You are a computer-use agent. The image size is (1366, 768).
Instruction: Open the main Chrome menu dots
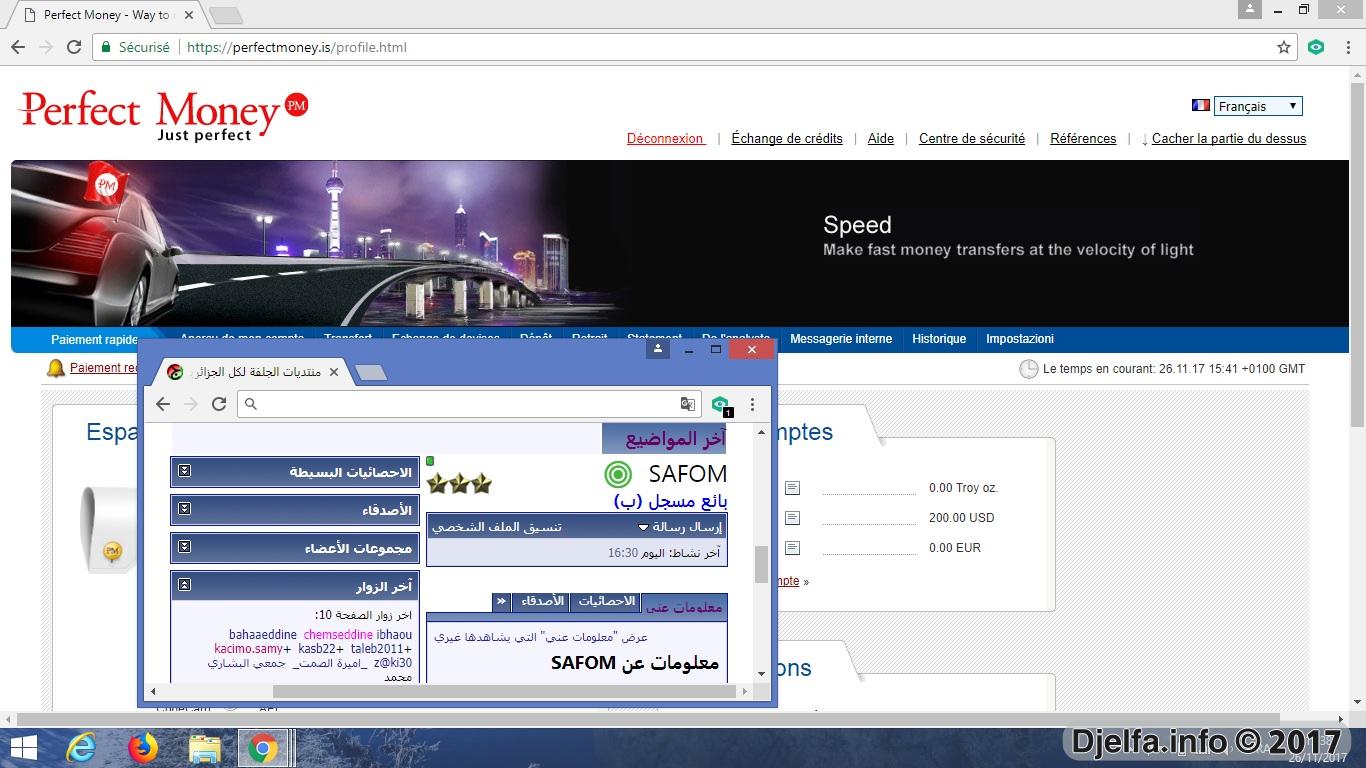coord(1348,47)
